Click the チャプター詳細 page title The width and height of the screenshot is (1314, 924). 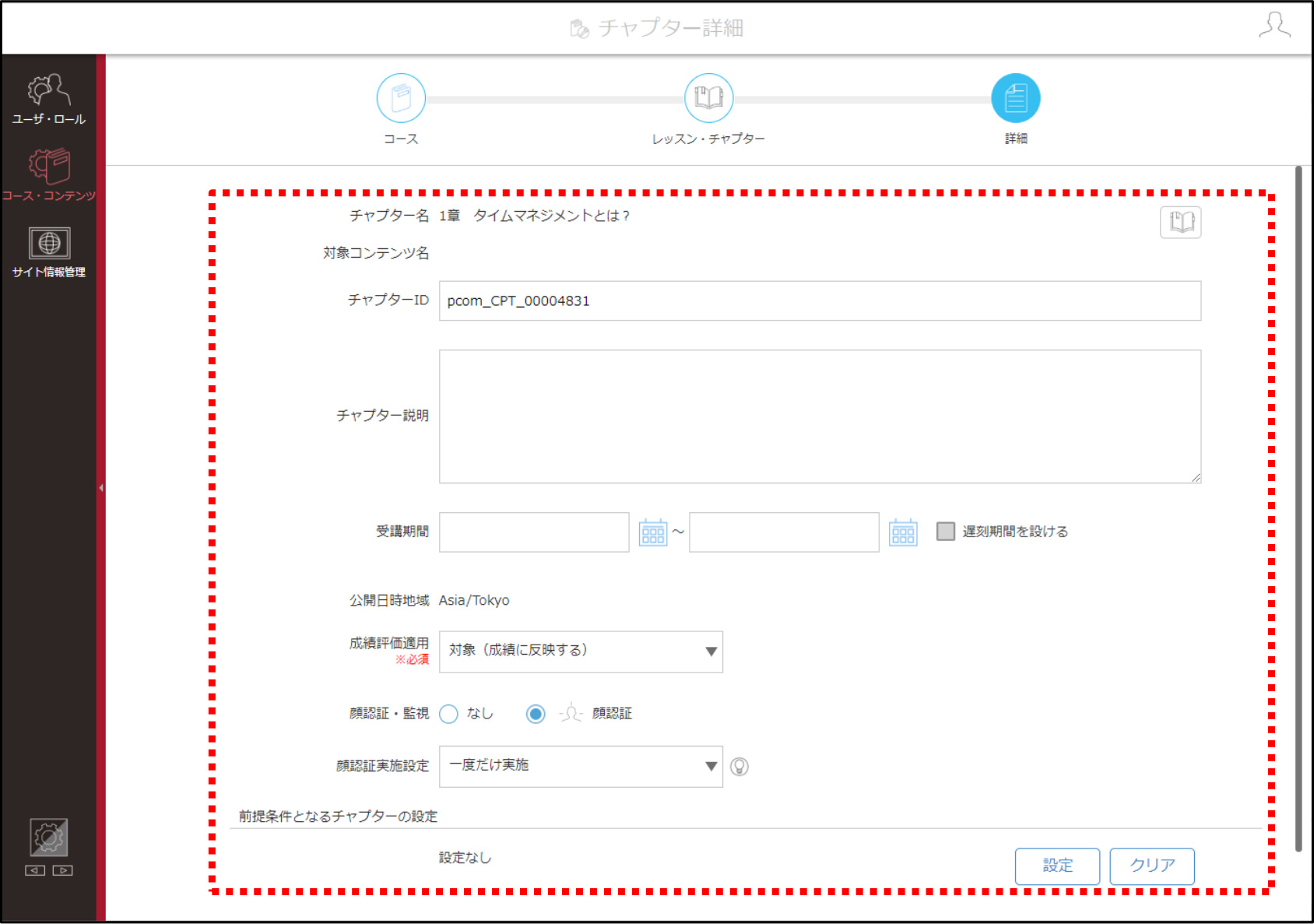pyautogui.click(x=670, y=28)
